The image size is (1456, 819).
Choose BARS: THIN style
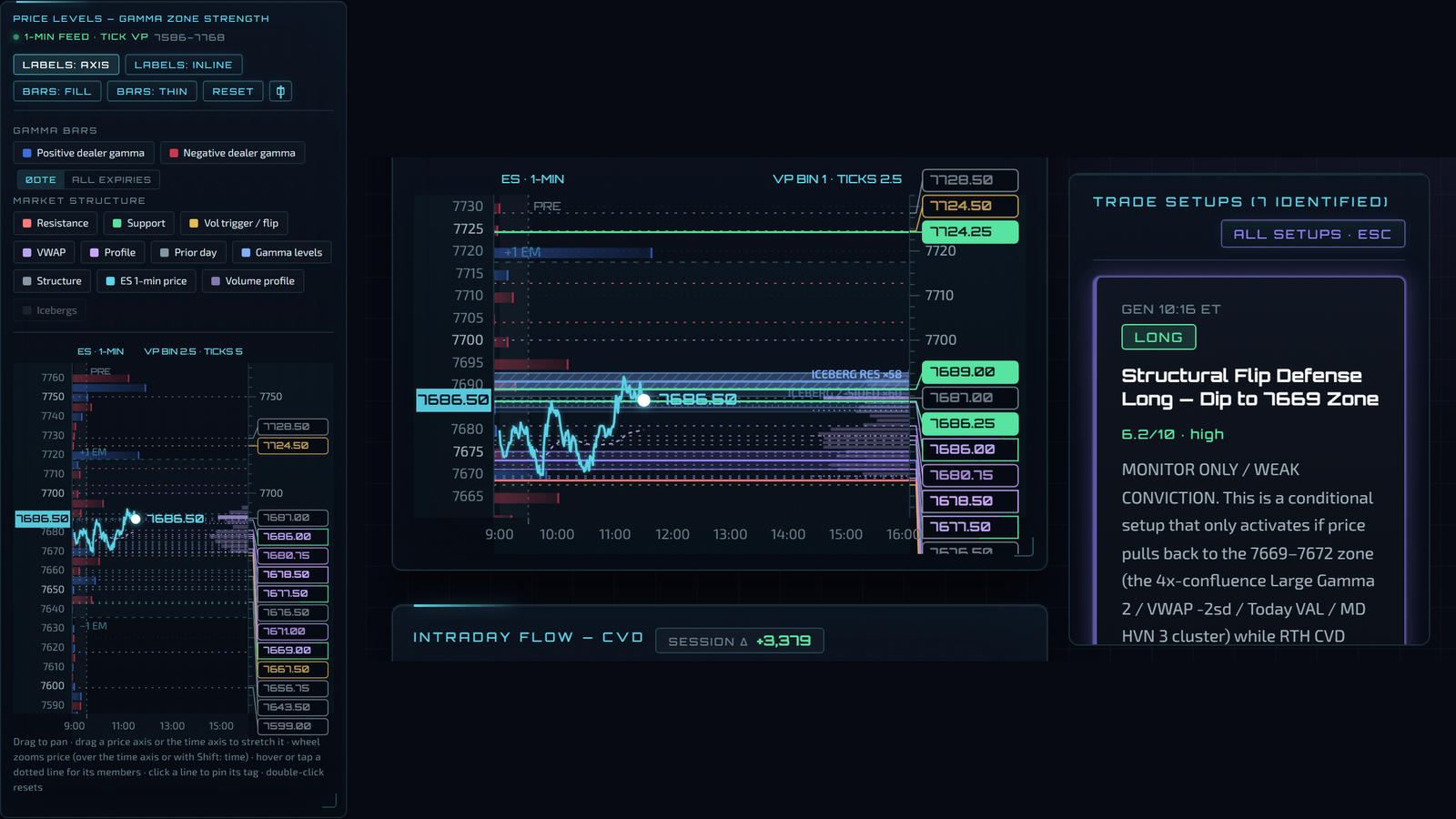(x=152, y=91)
